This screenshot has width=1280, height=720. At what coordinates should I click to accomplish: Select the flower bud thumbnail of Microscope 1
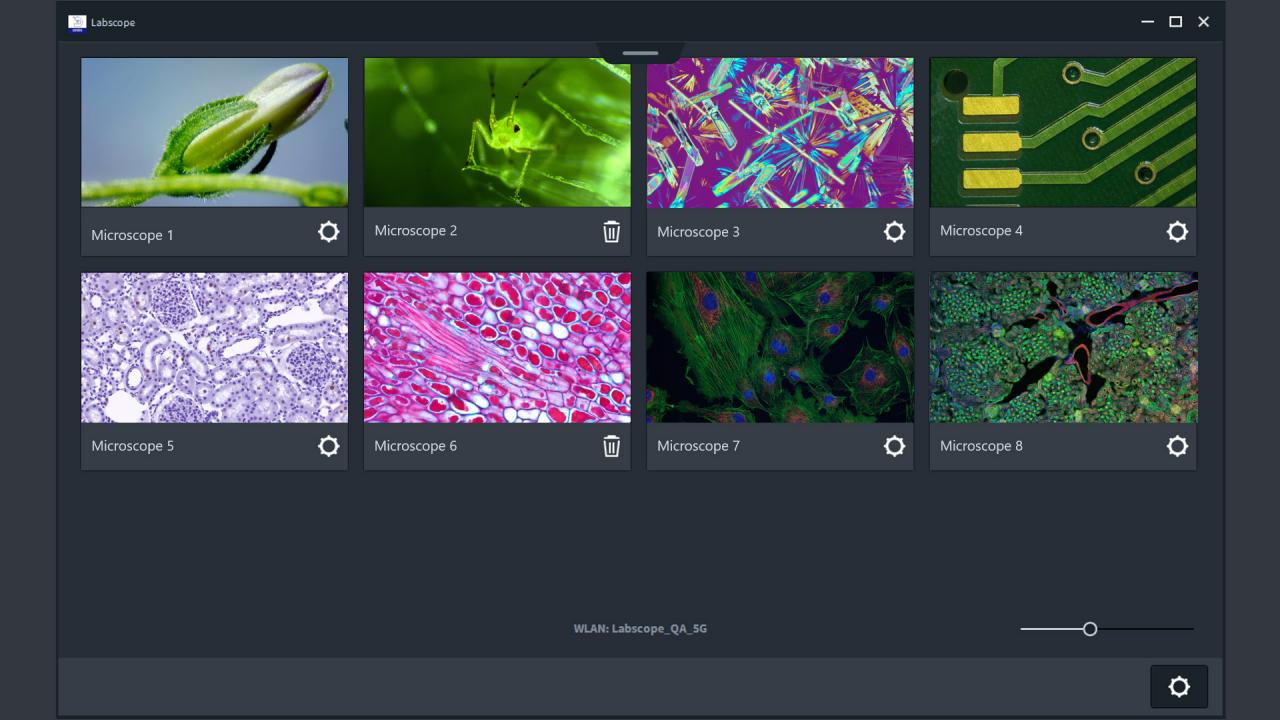pyautogui.click(x=214, y=132)
